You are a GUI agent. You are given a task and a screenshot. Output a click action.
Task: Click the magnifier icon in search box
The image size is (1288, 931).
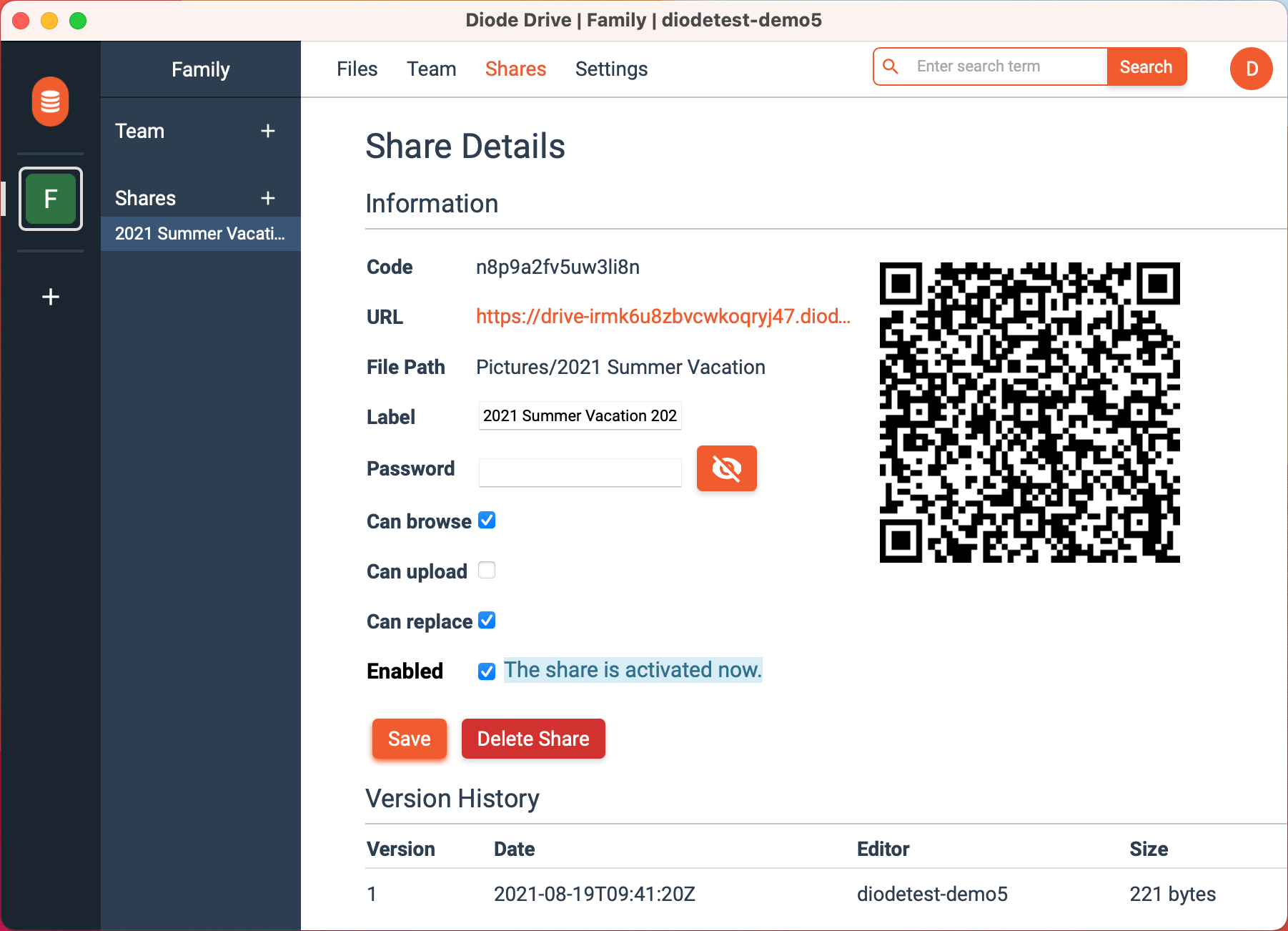coord(891,66)
